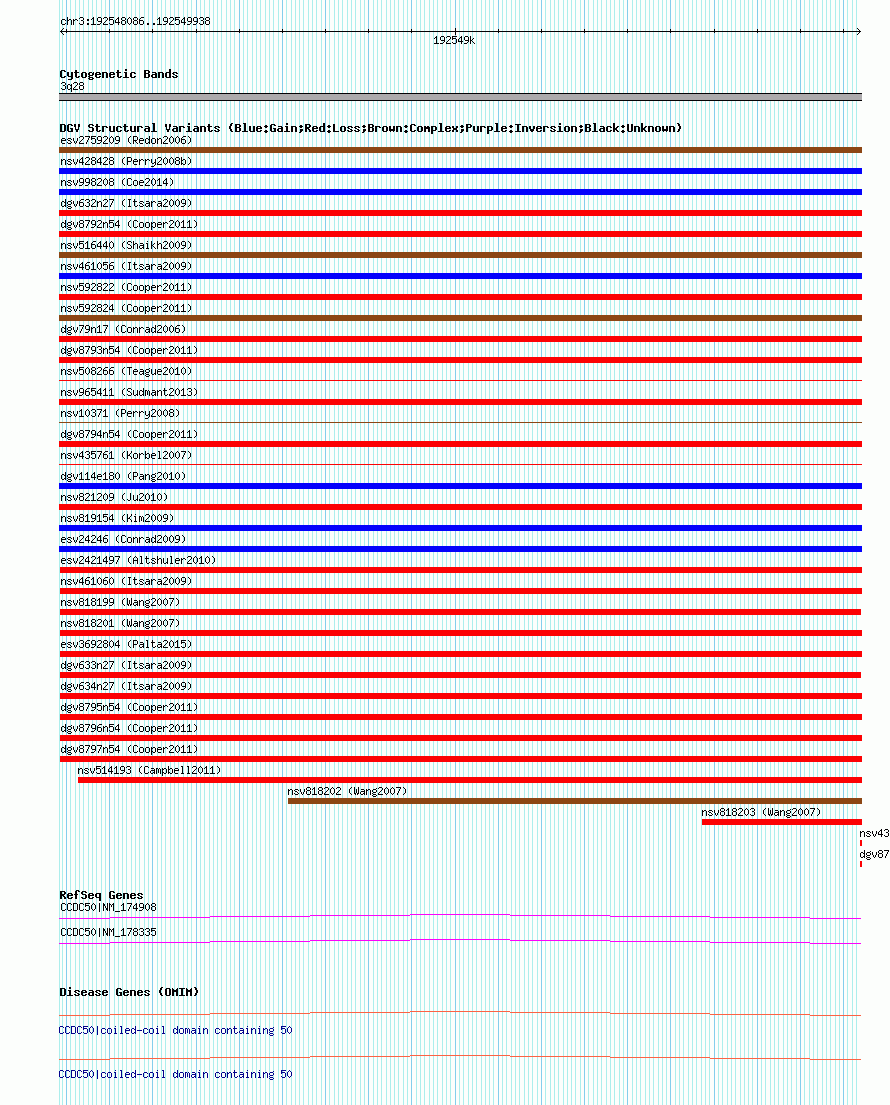
Task: Open dgv8794n54 (Cooper2011) label
Action: pos(129,434)
